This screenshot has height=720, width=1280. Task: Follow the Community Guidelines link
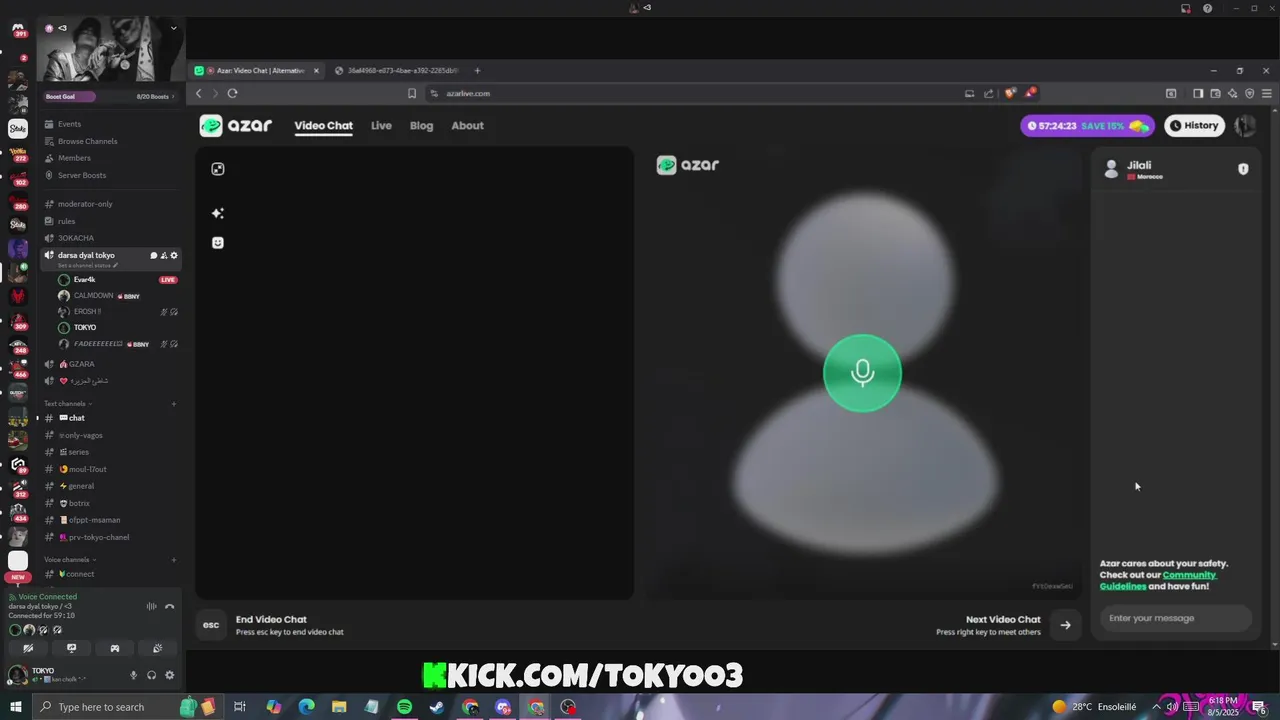click(1158, 581)
